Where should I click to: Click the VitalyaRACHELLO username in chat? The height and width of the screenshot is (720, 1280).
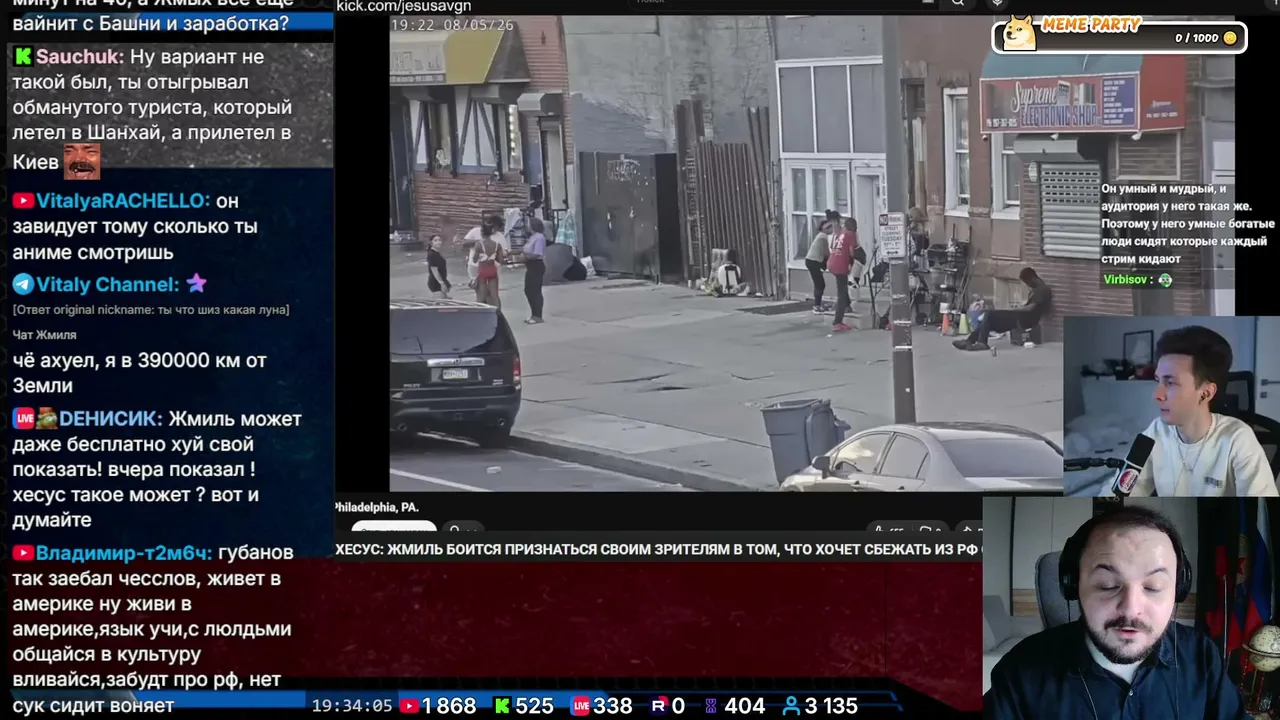(123, 201)
